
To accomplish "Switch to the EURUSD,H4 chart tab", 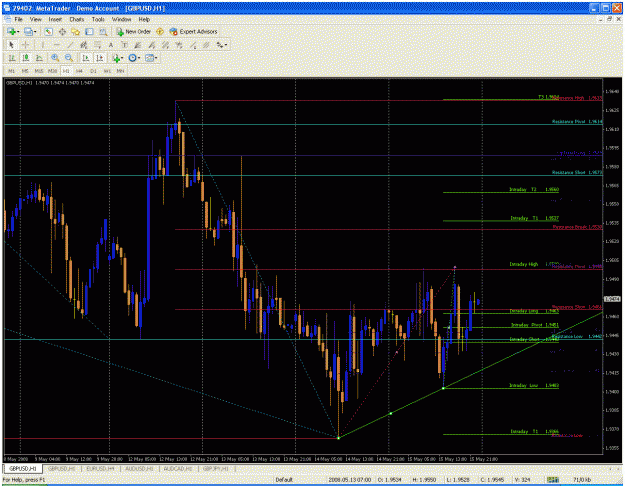I will [x=100, y=469].
